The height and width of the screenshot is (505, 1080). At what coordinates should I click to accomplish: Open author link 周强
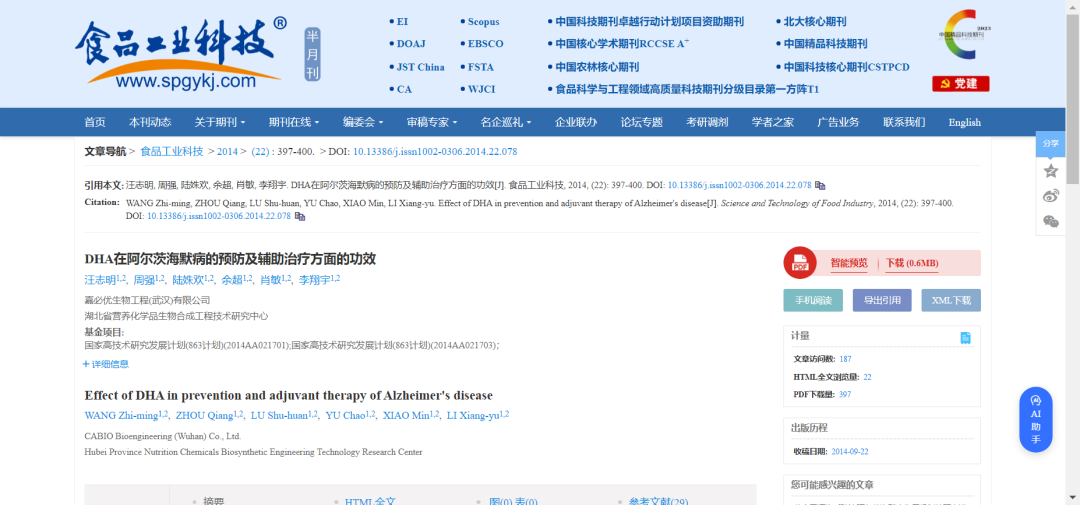click(x=144, y=280)
